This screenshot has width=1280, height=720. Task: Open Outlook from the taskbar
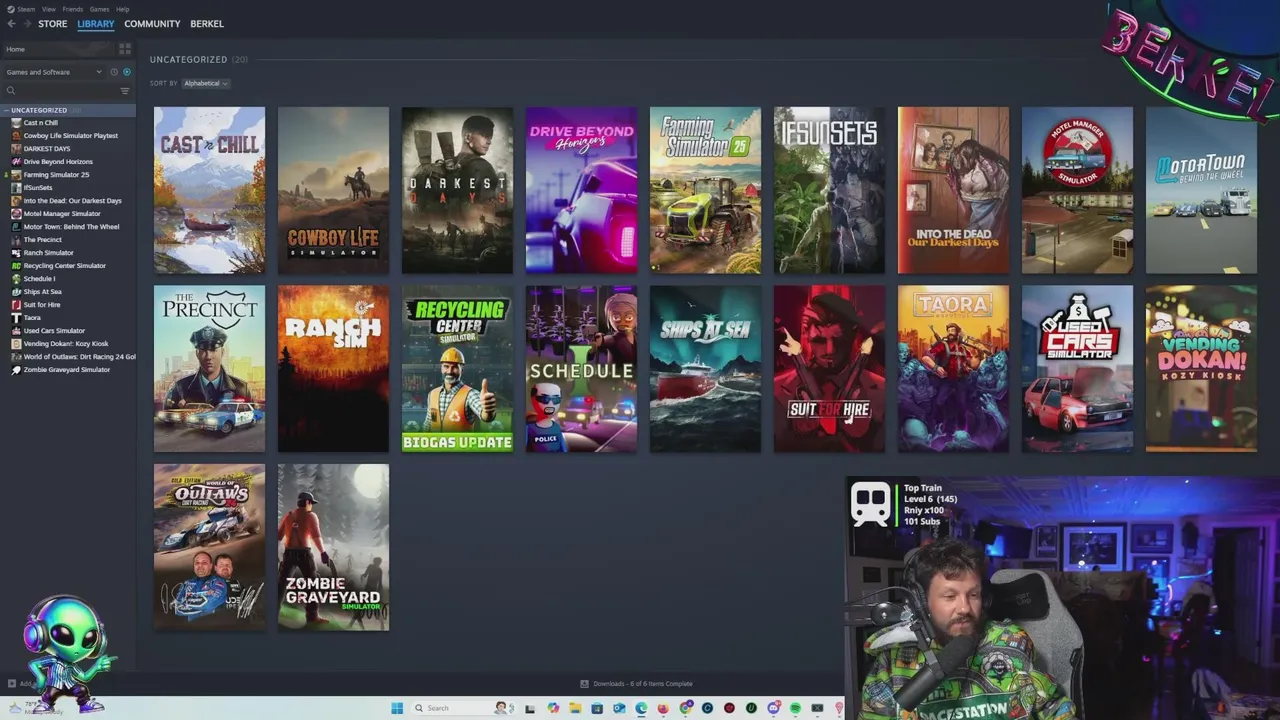coord(619,708)
